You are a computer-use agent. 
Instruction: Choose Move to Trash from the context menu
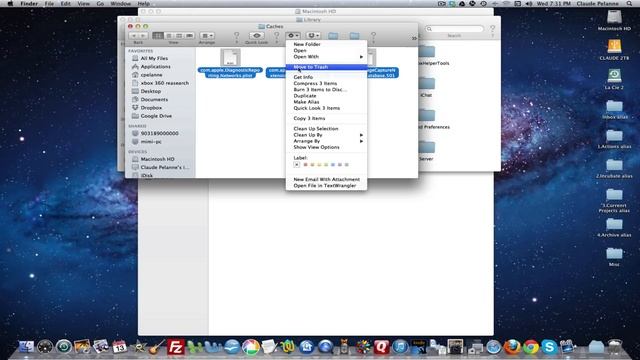[326, 67]
